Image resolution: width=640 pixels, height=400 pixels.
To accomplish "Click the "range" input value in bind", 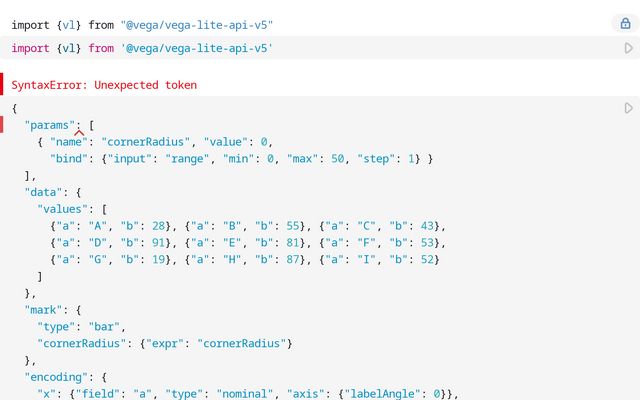I will click(187, 158).
